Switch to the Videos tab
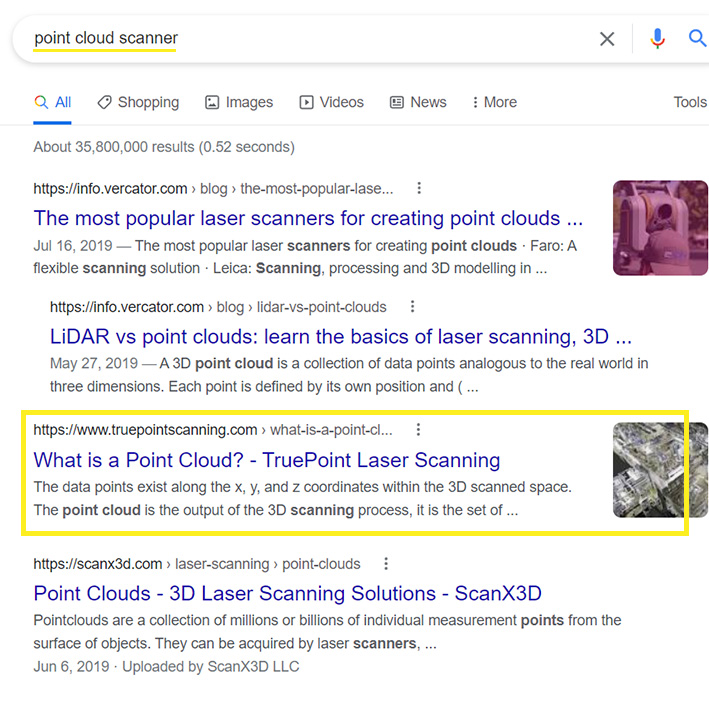 331,102
